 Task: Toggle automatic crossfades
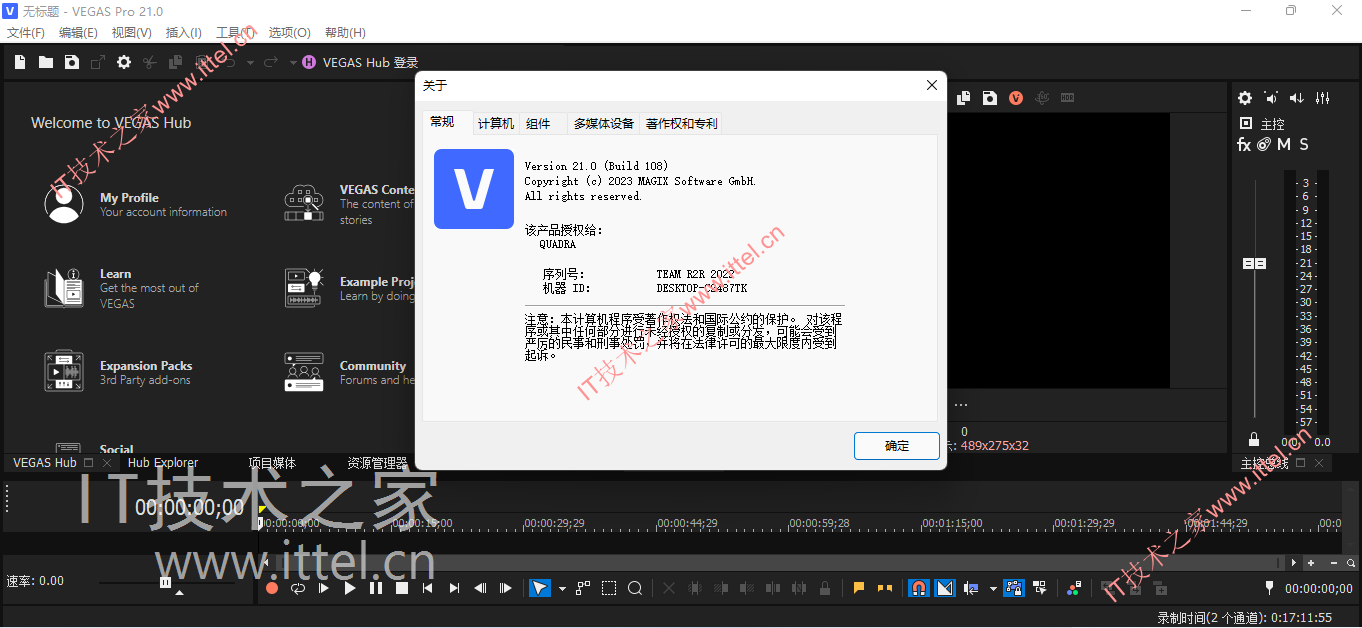tap(945, 588)
